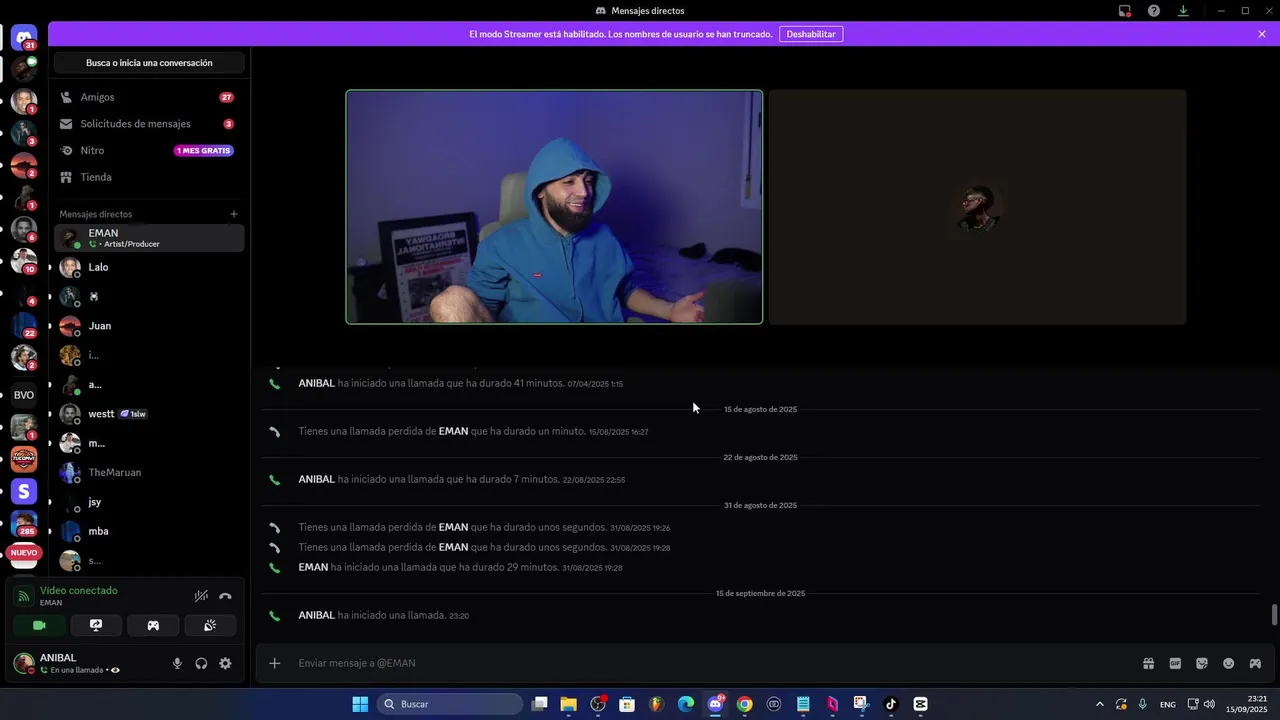Click the taskbar Buscar search box
This screenshot has width=1280, height=720.
pos(450,704)
